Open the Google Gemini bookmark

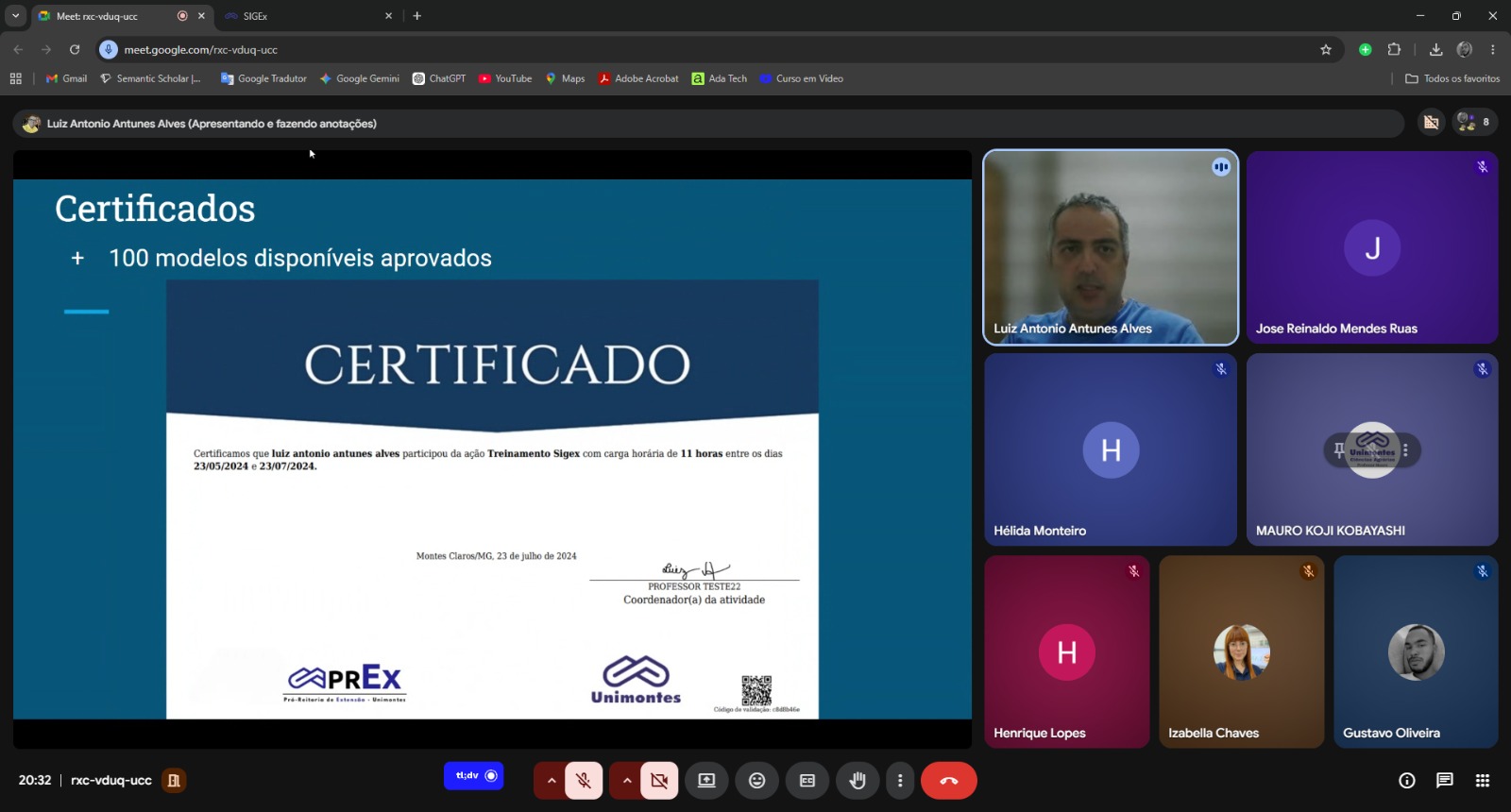tap(360, 79)
